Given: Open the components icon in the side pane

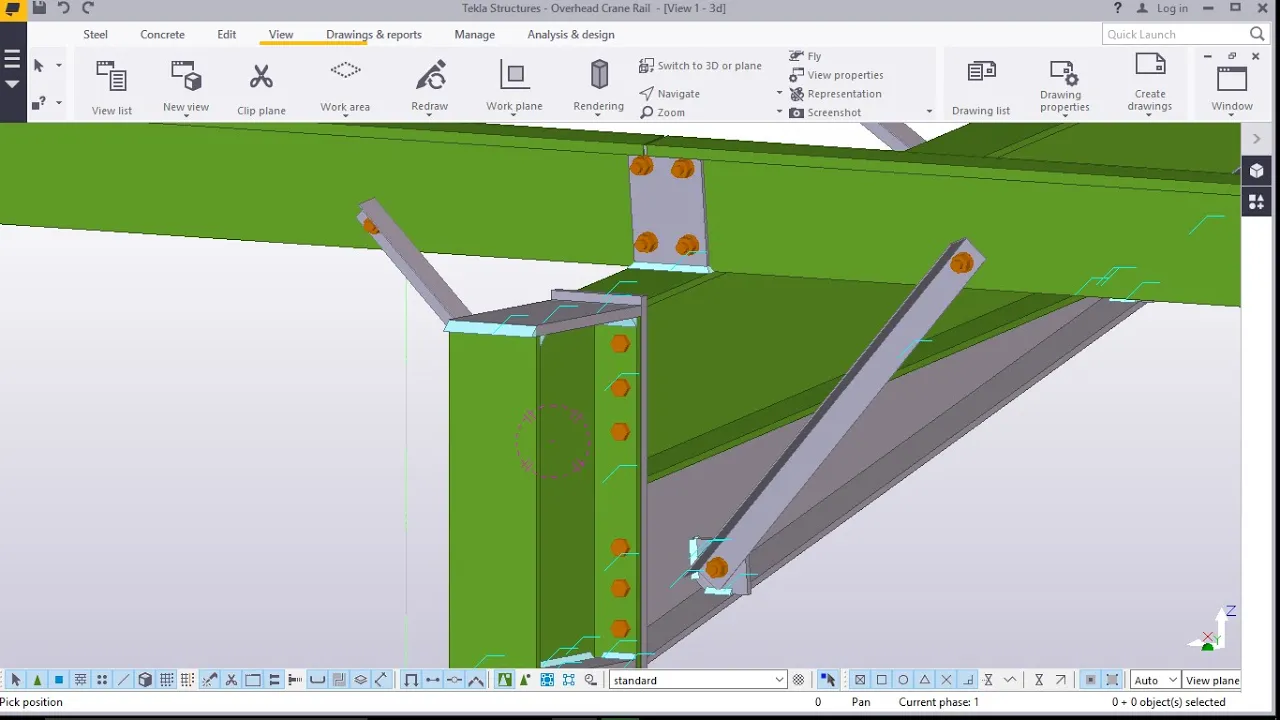Looking at the screenshot, I should point(1257,202).
